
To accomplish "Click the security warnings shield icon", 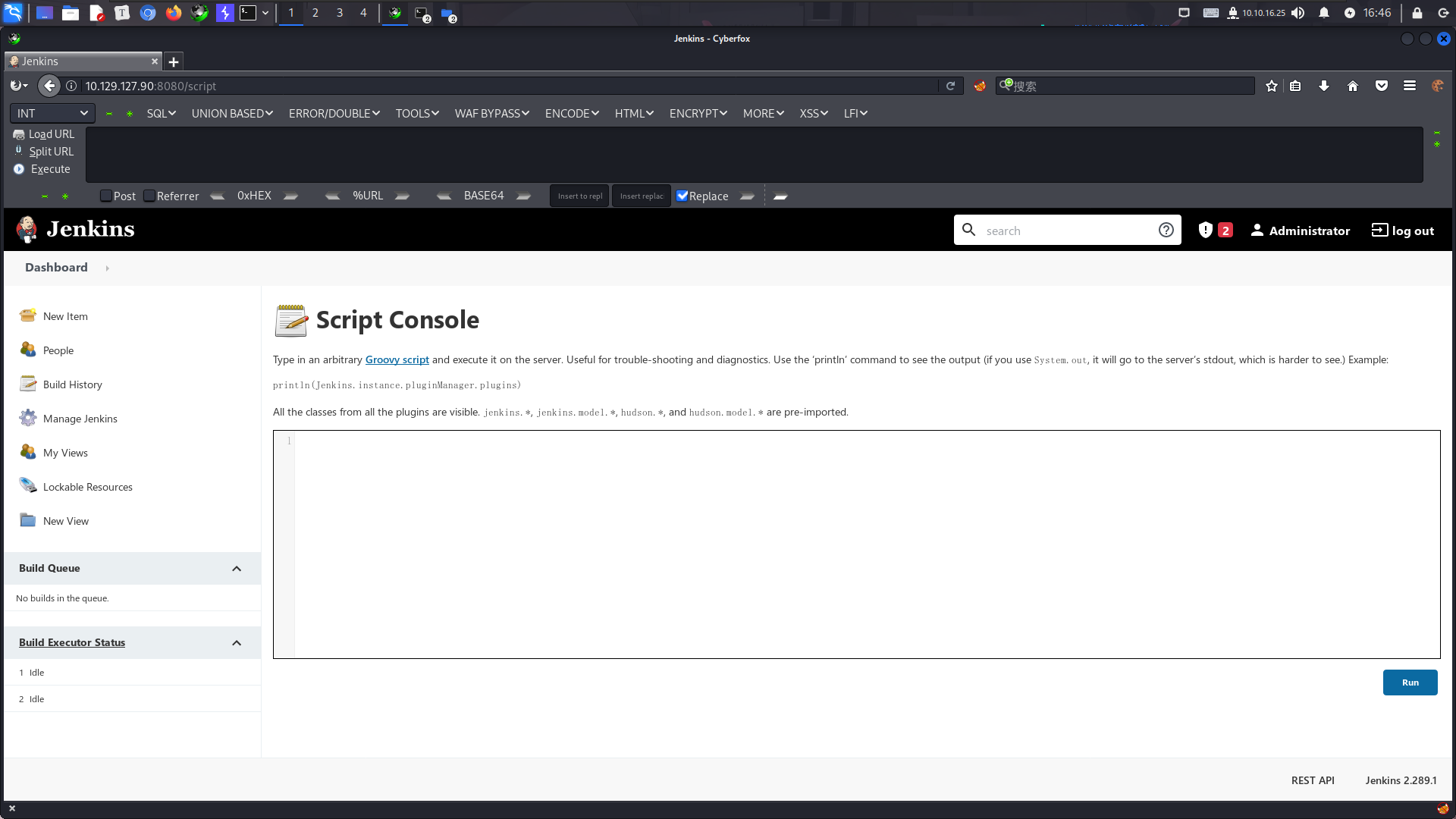I will [x=1206, y=231].
